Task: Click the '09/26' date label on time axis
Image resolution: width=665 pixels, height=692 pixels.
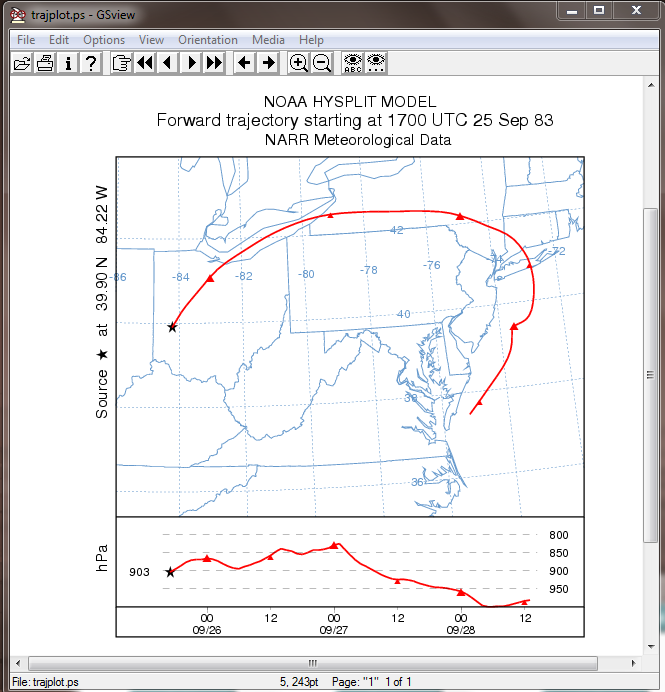Action: point(207,630)
